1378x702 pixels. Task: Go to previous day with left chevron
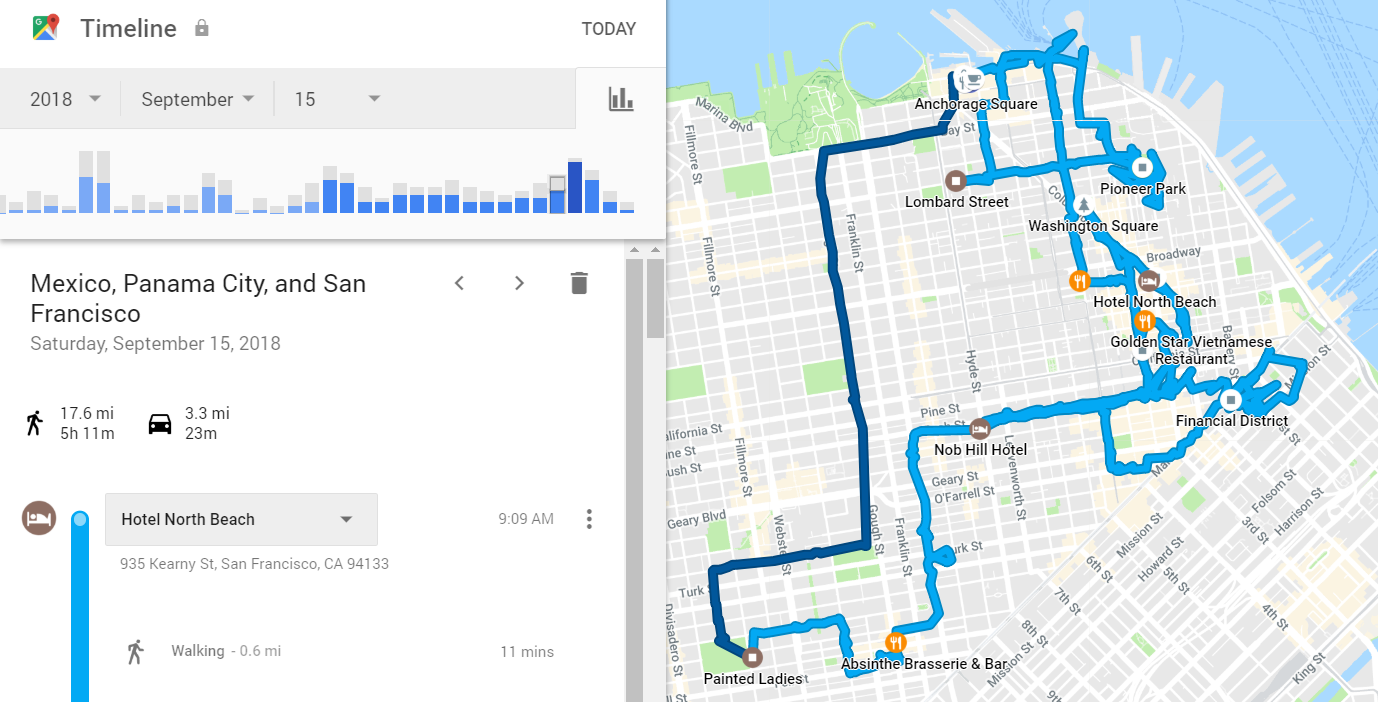459,283
